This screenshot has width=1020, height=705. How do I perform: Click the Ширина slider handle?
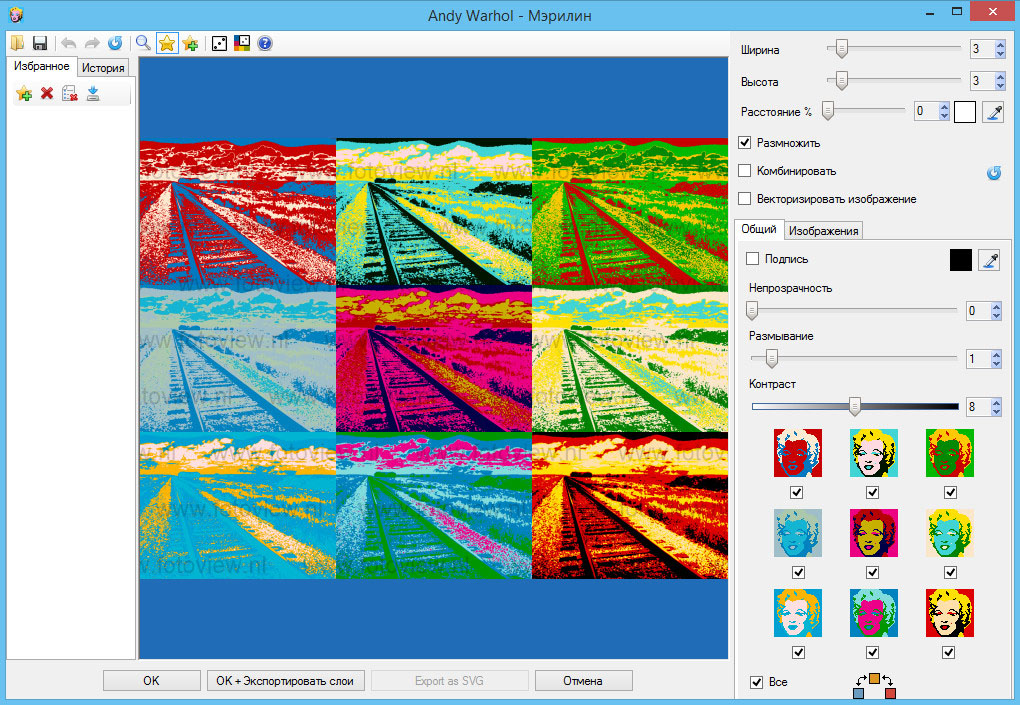tap(841, 48)
